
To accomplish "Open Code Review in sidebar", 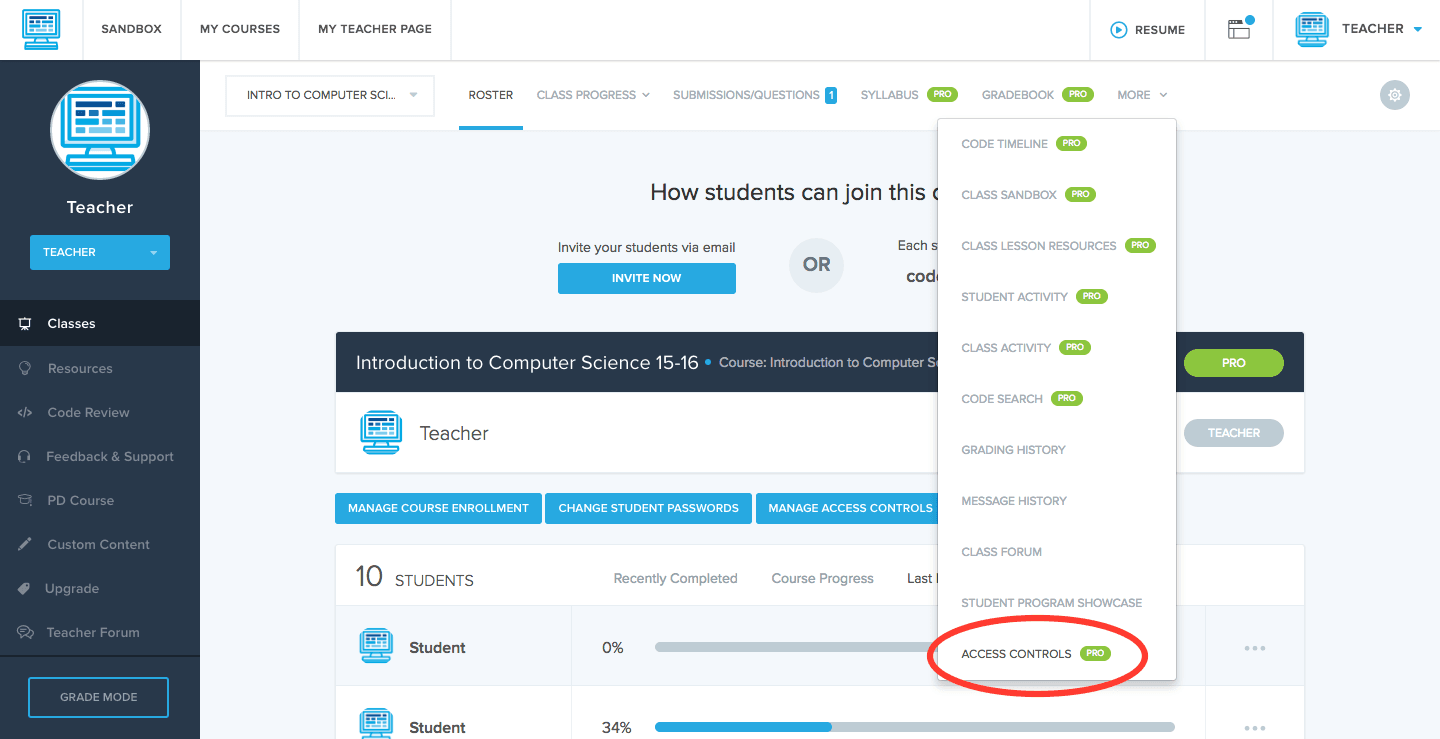I will (x=88, y=412).
